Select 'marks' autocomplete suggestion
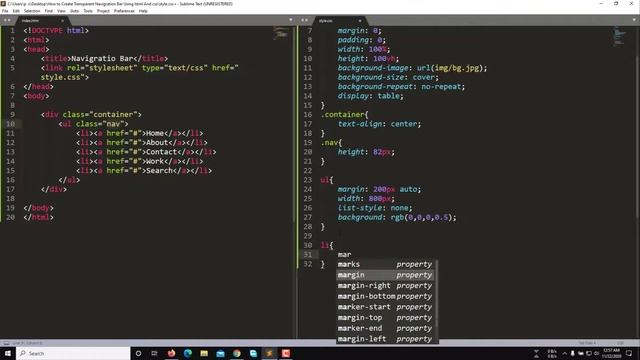 (x=384, y=264)
